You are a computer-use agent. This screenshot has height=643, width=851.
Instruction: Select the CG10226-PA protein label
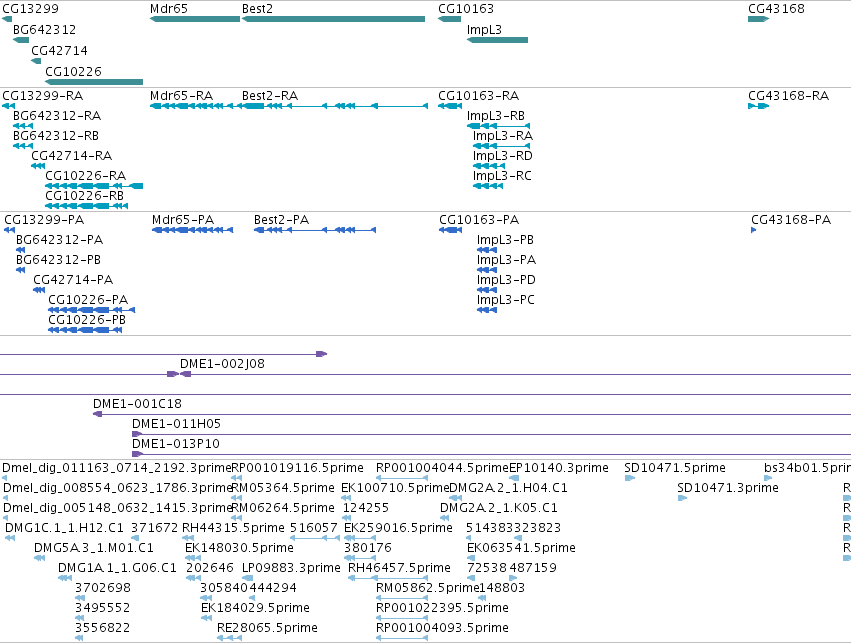pyautogui.click(x=88, y=300)
